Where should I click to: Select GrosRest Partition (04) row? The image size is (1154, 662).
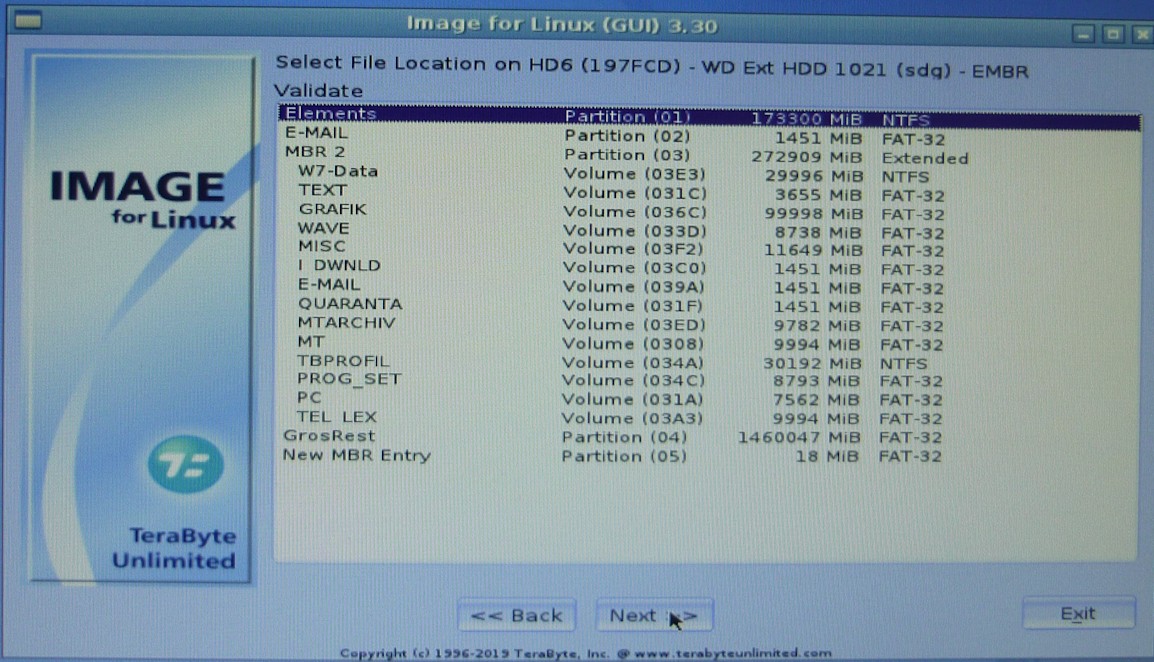point(709,437)
